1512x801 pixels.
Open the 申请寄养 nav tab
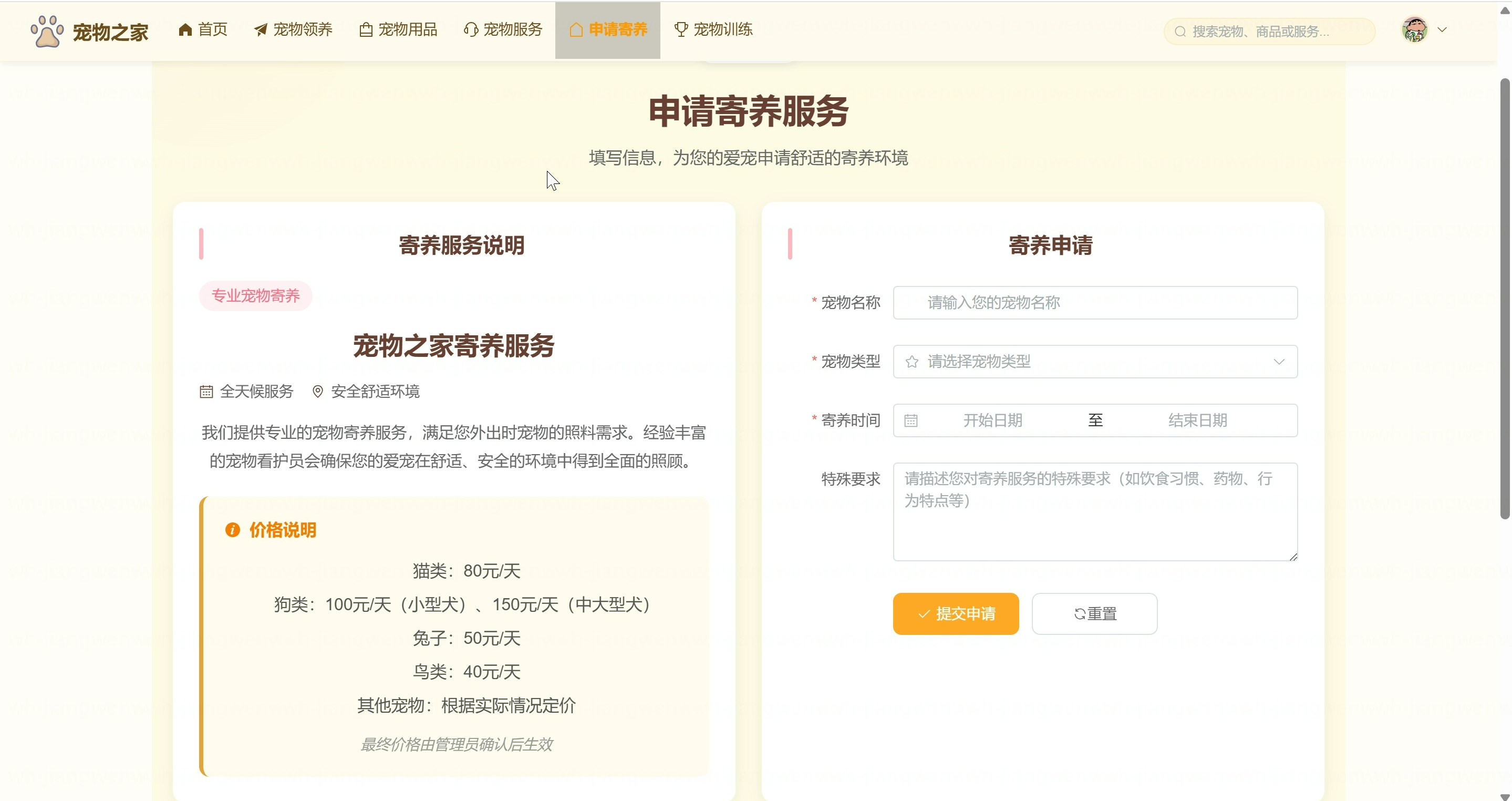click(x=607, y=29)
